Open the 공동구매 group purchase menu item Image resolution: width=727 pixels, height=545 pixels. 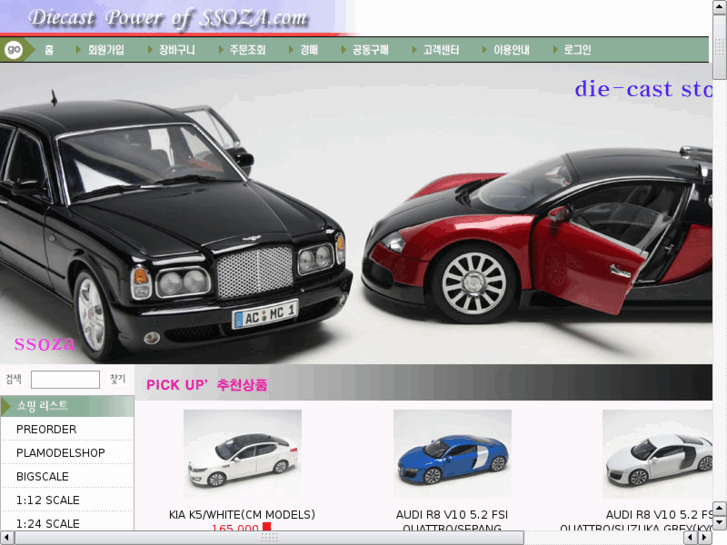point(370,50)
